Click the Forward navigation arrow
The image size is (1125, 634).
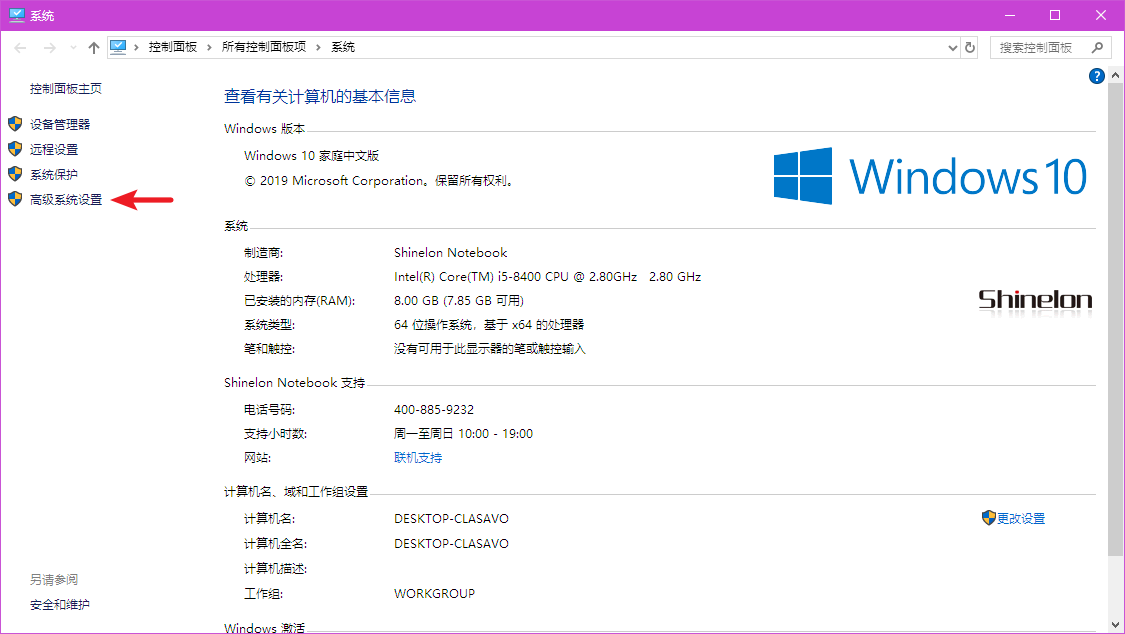[x=50, y=47]
